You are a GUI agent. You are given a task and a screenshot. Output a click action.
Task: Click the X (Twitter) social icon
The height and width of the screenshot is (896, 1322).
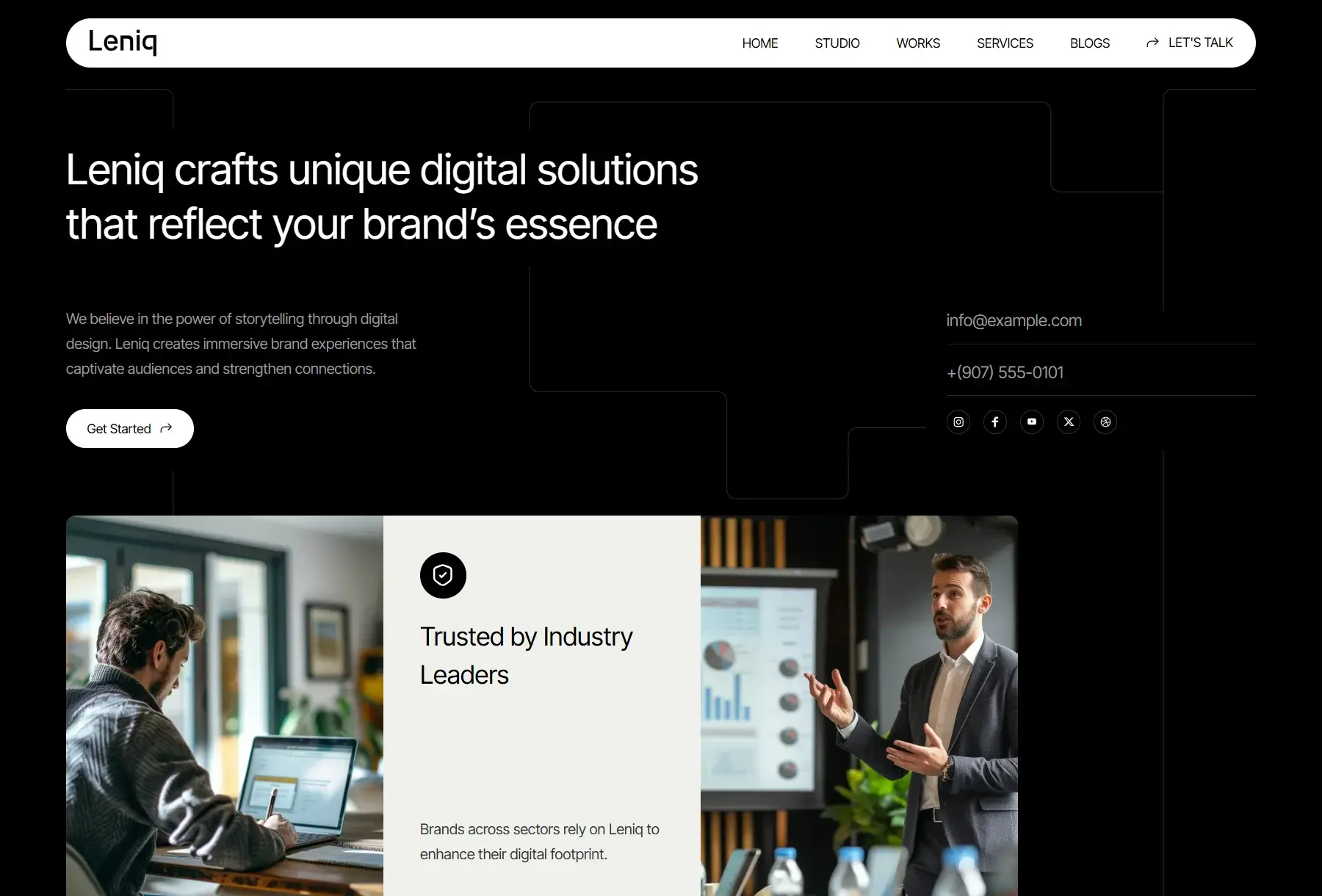(1069, 422)
